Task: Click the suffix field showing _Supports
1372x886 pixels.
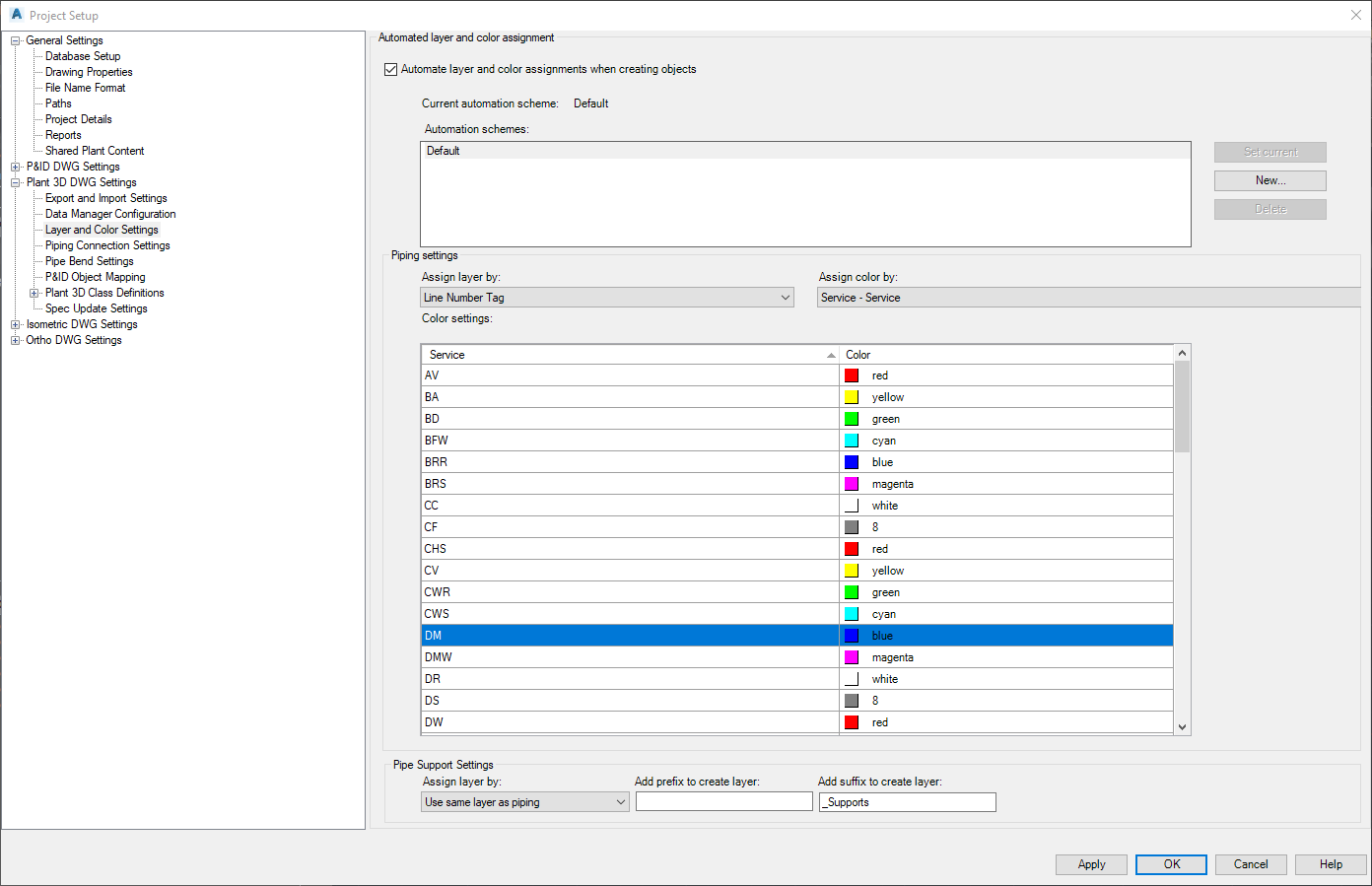Action: click(907, 801)
